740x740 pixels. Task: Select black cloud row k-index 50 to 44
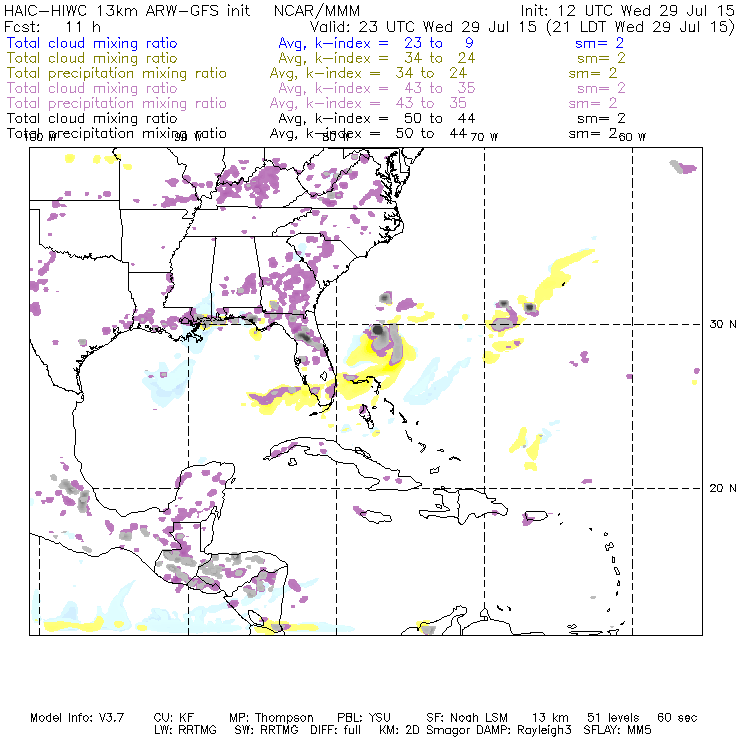tap(377, 118)
